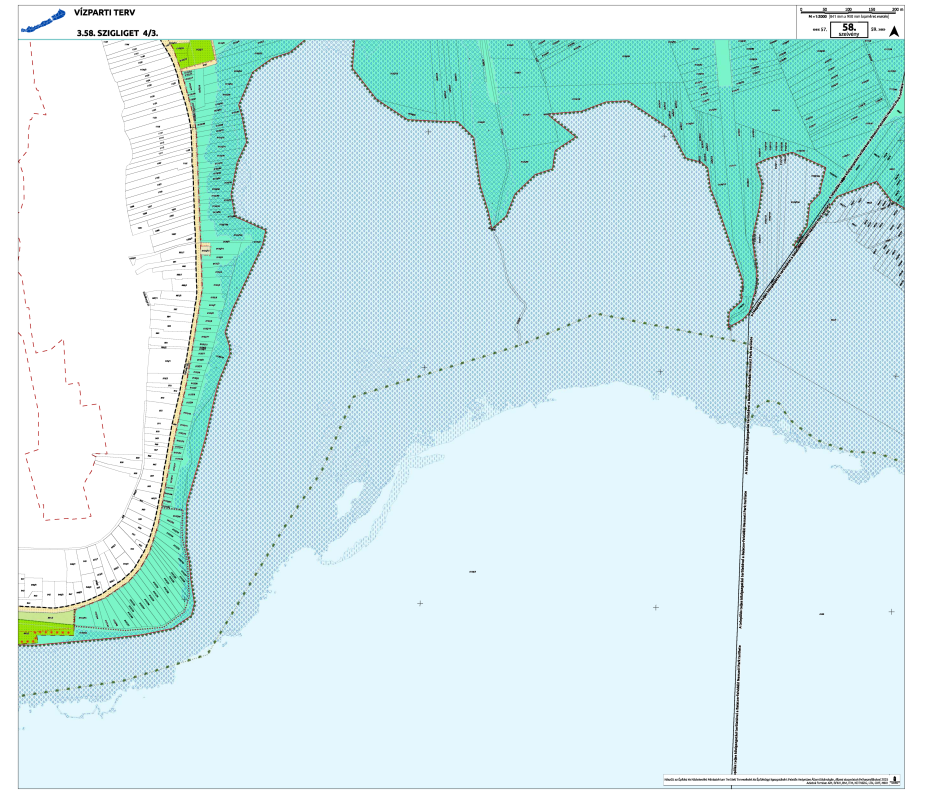Click the scale bar at top right
This screenshot has width=927, height=792.
[849, 9]
